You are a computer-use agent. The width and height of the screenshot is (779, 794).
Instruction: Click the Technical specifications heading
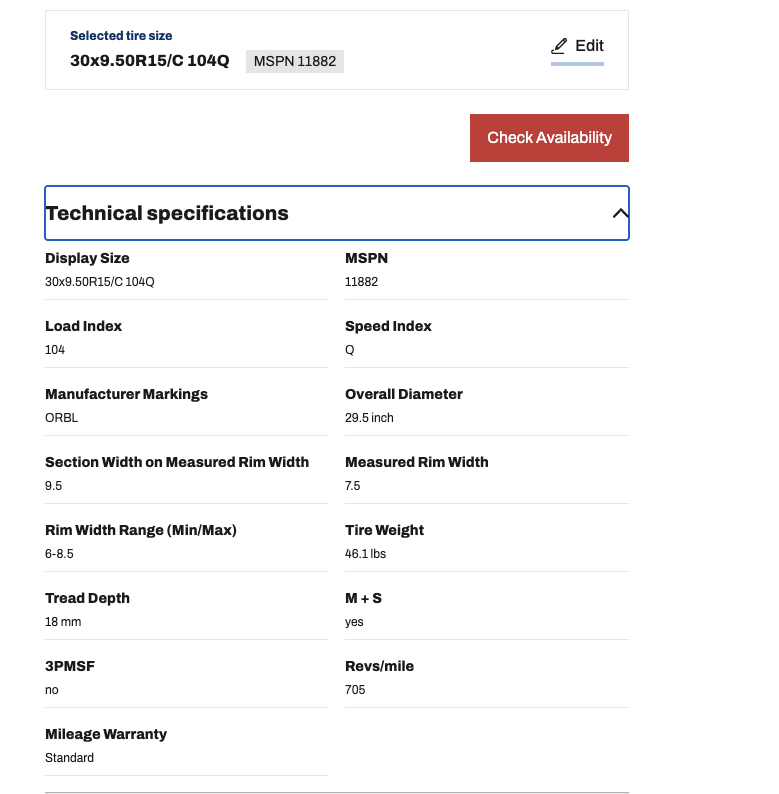[167, 213]
